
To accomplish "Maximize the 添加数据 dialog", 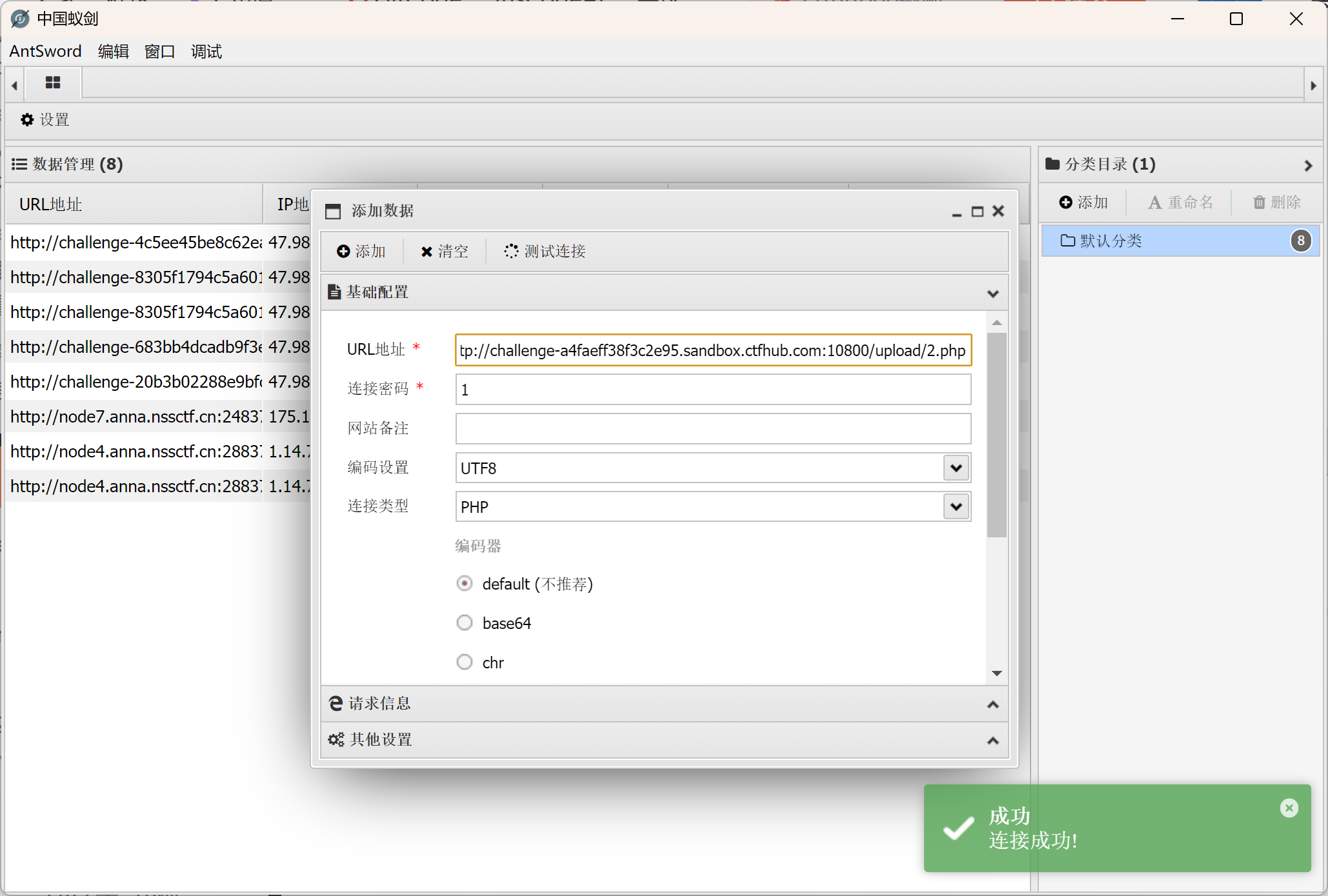I will (978, 212).
